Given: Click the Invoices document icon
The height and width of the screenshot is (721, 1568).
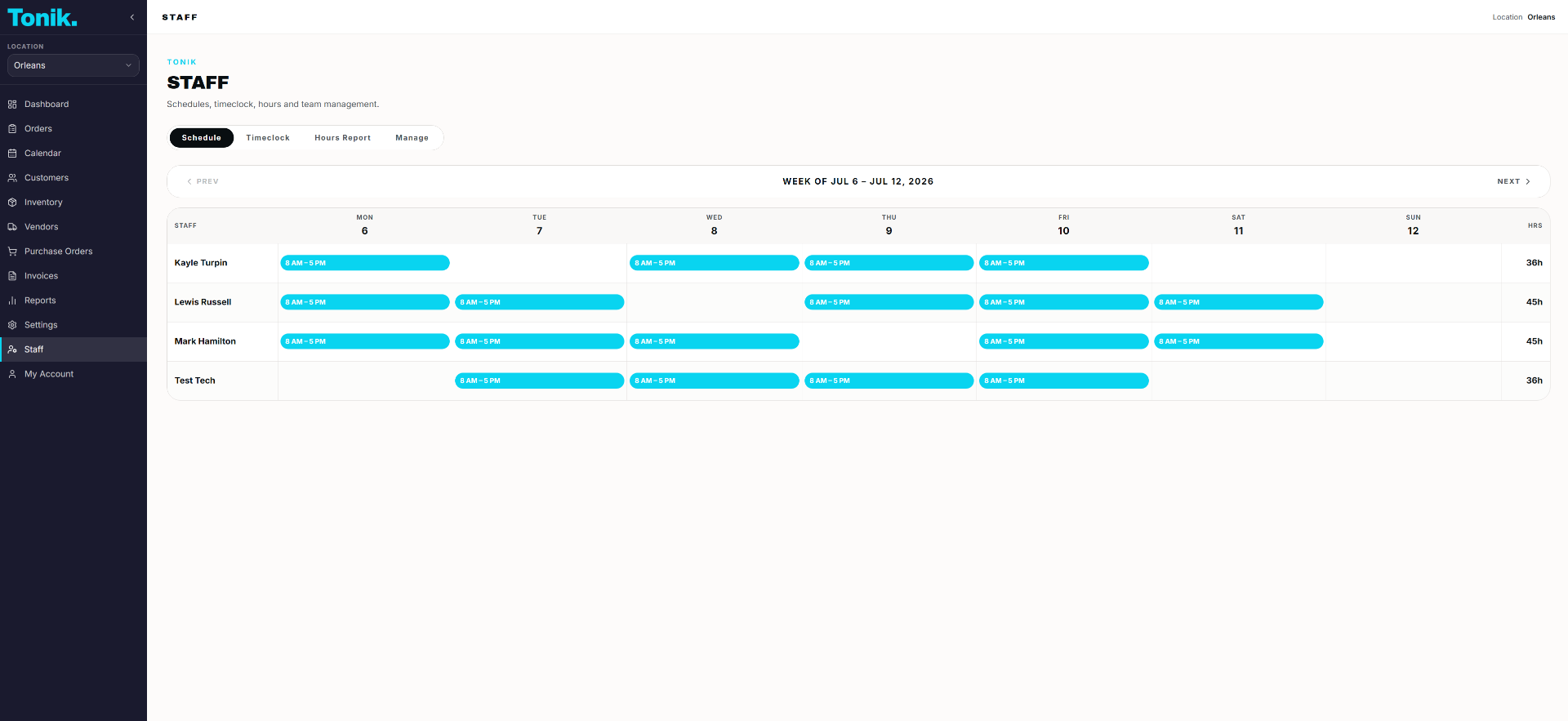Looking at the screenshot, I should pyautogui.click(x=12, y=276).
